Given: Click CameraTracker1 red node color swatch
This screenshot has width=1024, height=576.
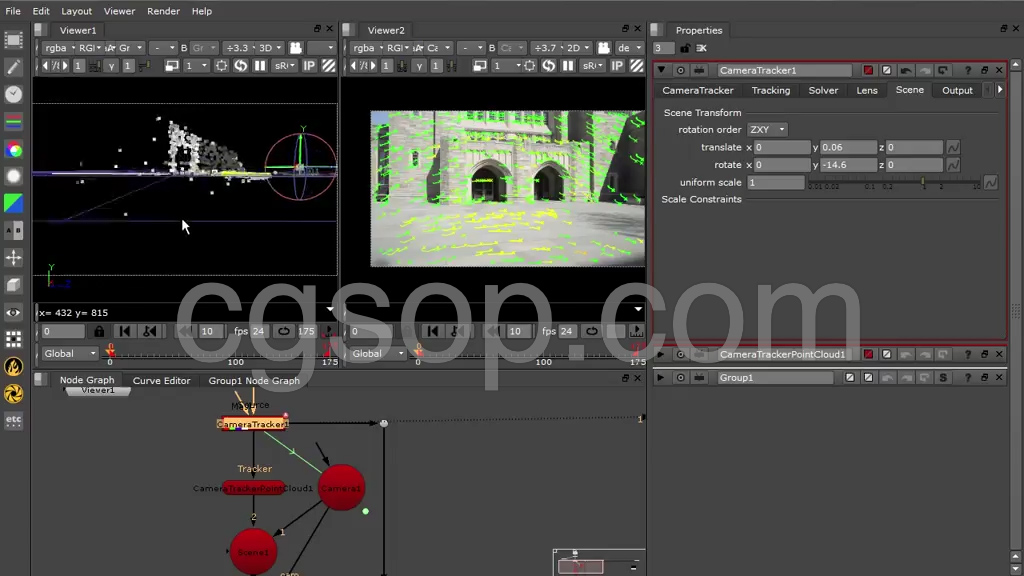Looking at the screenshot, I should (x=868, y=70).
